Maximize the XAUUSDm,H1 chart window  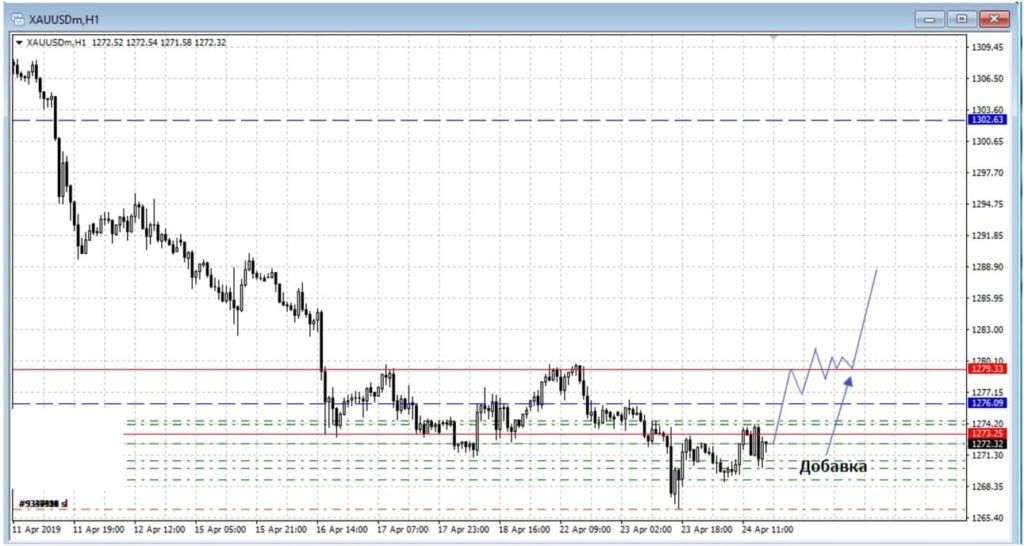(961, 18)
